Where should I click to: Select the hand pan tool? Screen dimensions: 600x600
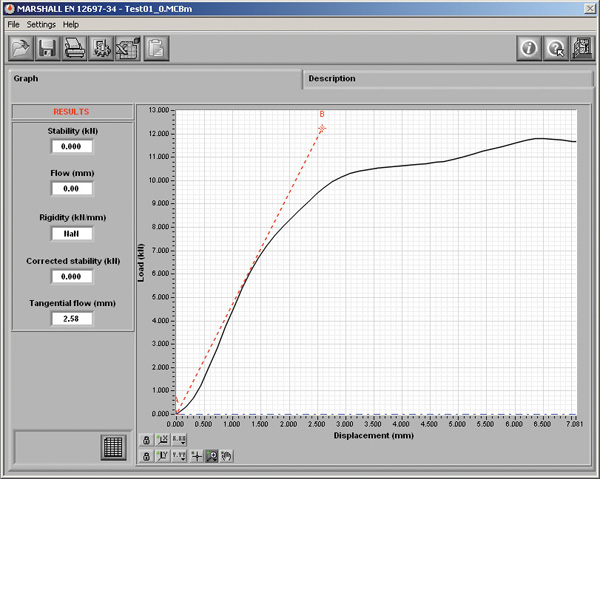pos(227,456)
